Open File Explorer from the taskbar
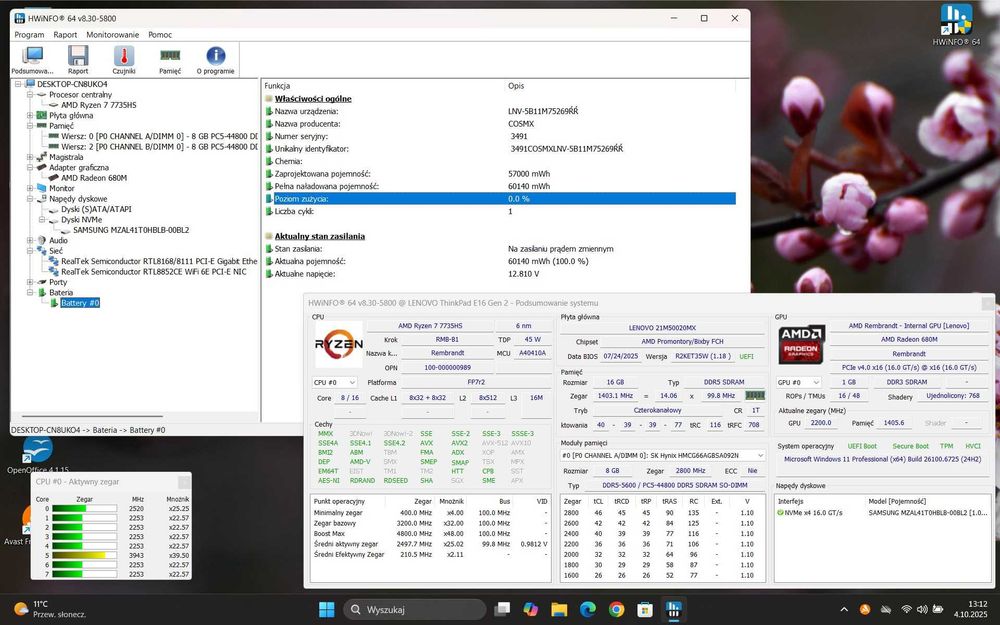 point(559,610)
